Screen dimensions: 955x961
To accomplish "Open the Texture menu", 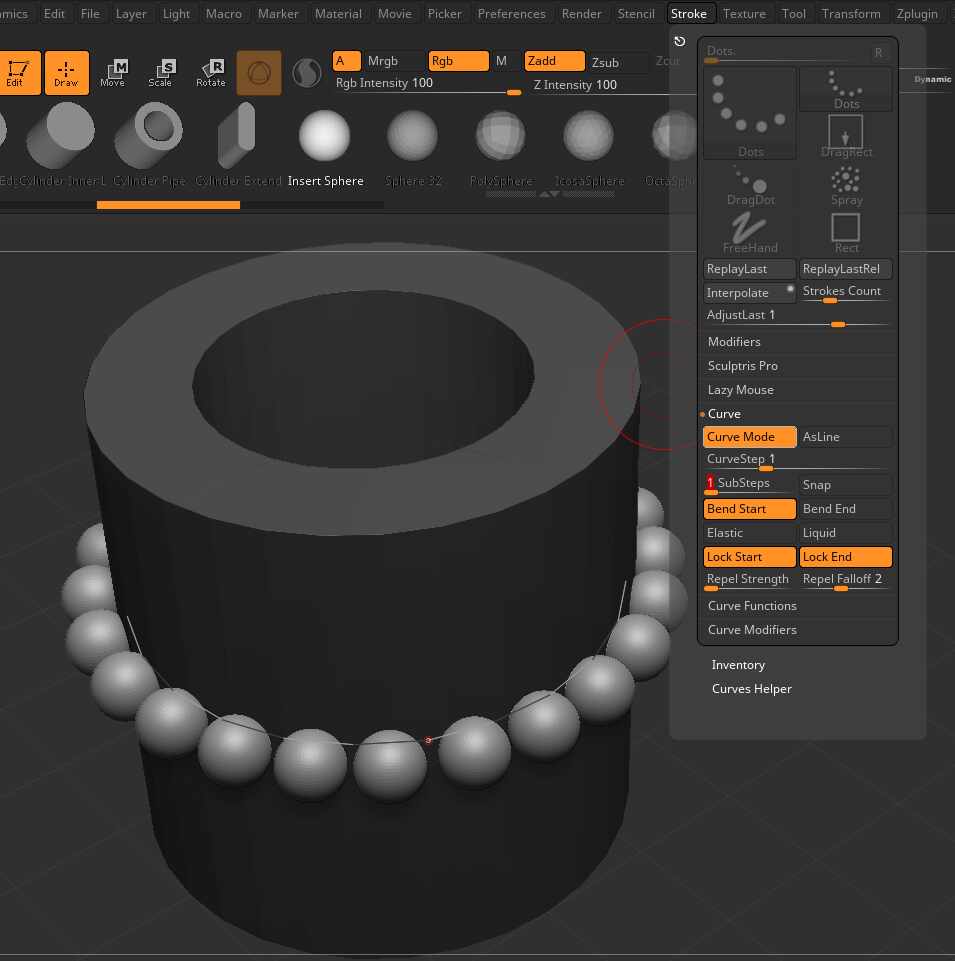I will [744, 14].
